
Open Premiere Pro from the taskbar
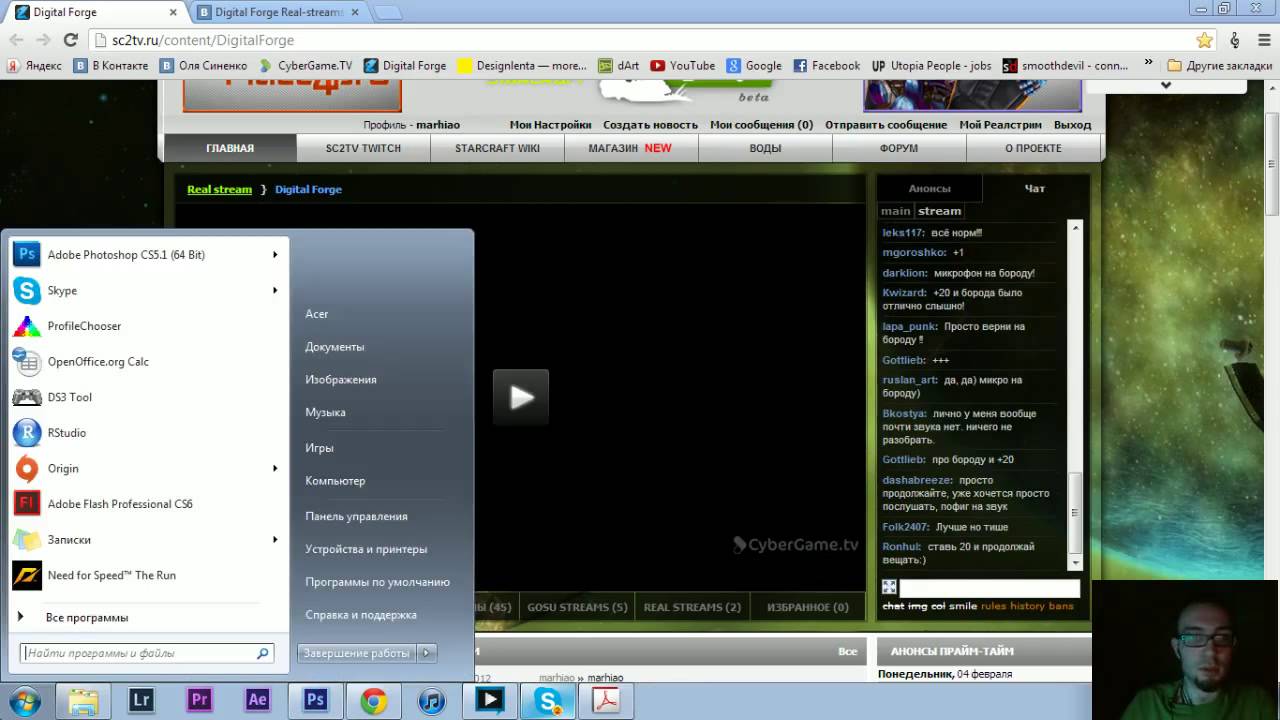tap(199, 701)
